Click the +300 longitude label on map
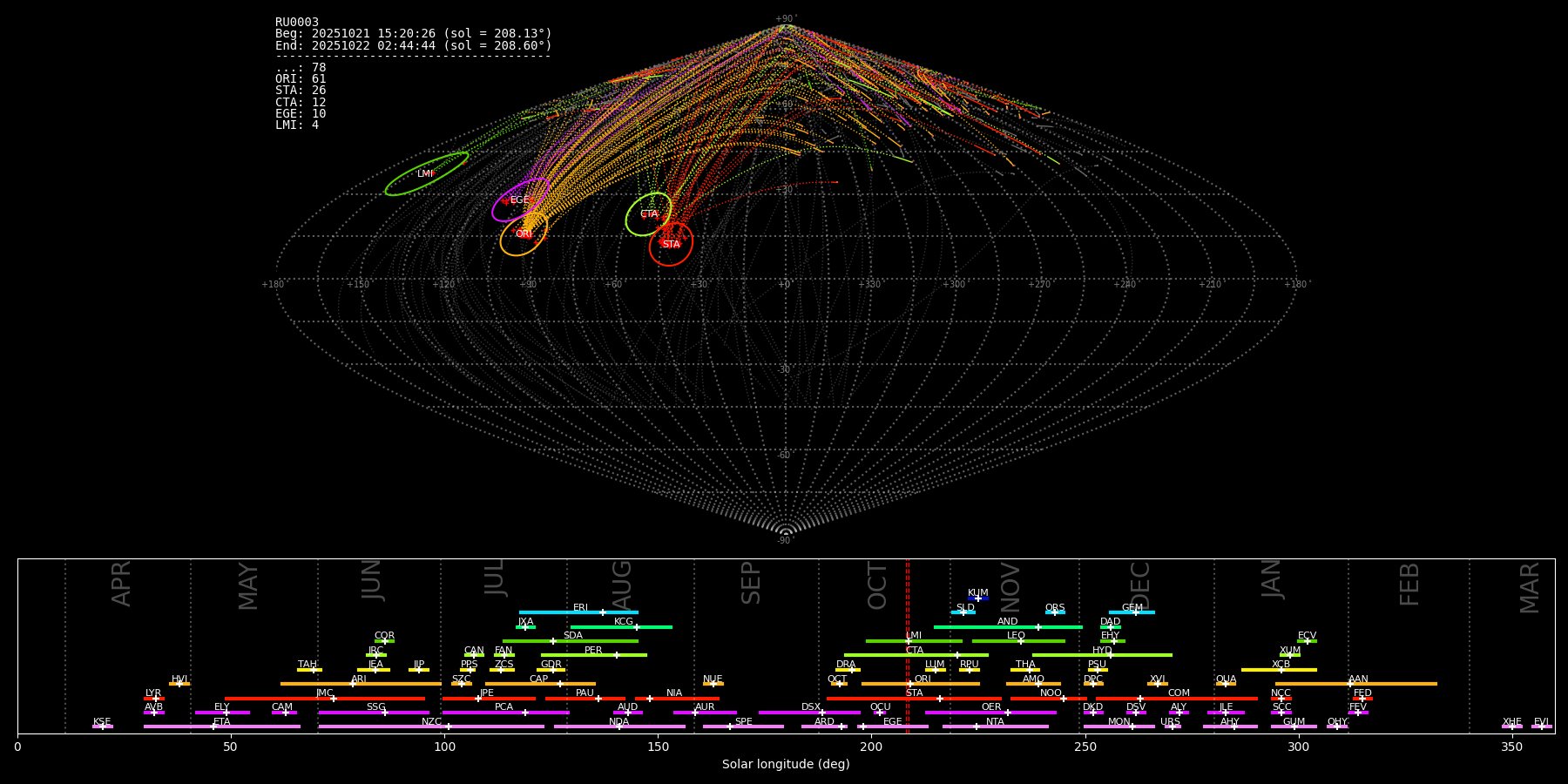Image resolution: width=1568 pixels, height=784 pixels. [954, 285]
